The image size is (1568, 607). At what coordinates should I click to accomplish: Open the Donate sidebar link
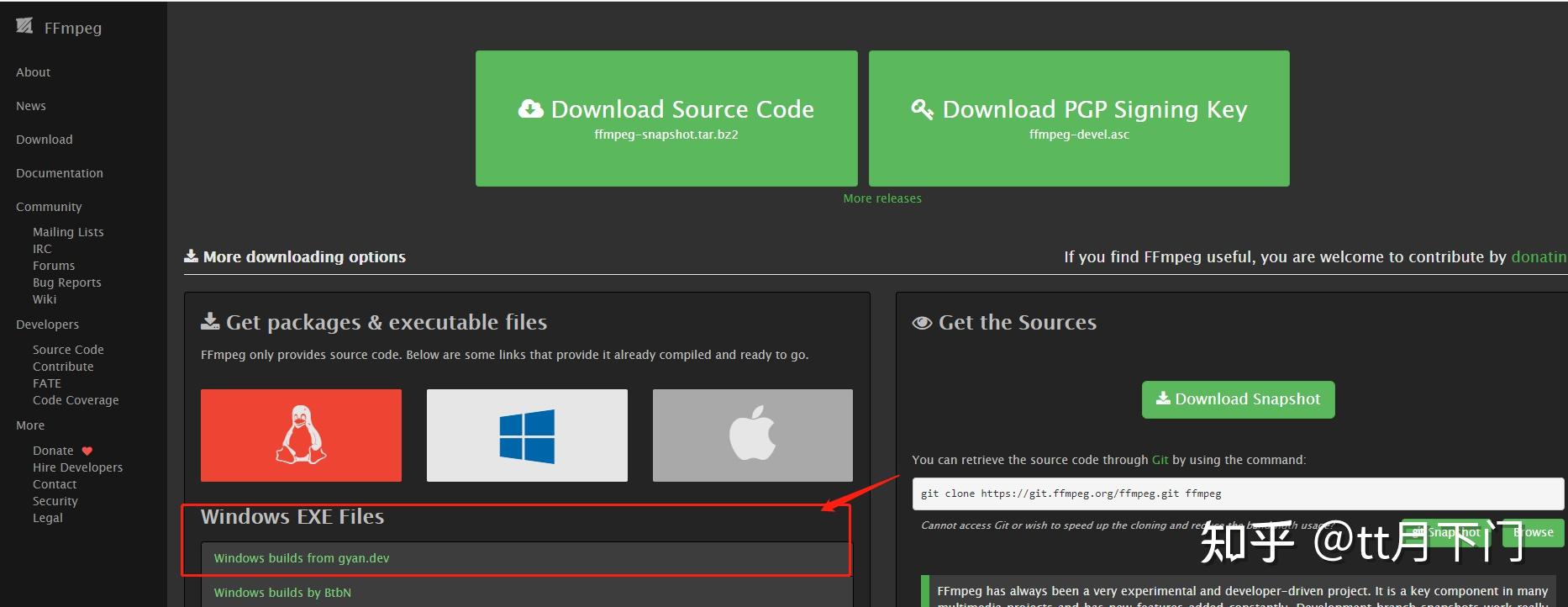tap(53, 451)
